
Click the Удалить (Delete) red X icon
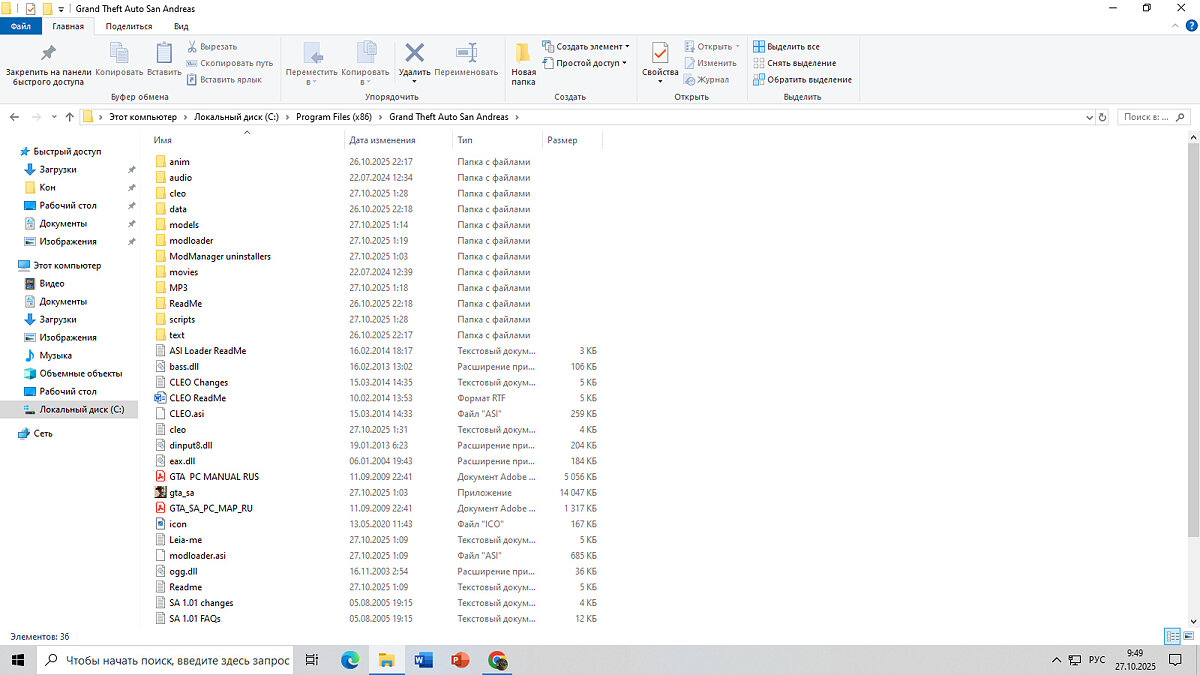click(x=414, y=53)
